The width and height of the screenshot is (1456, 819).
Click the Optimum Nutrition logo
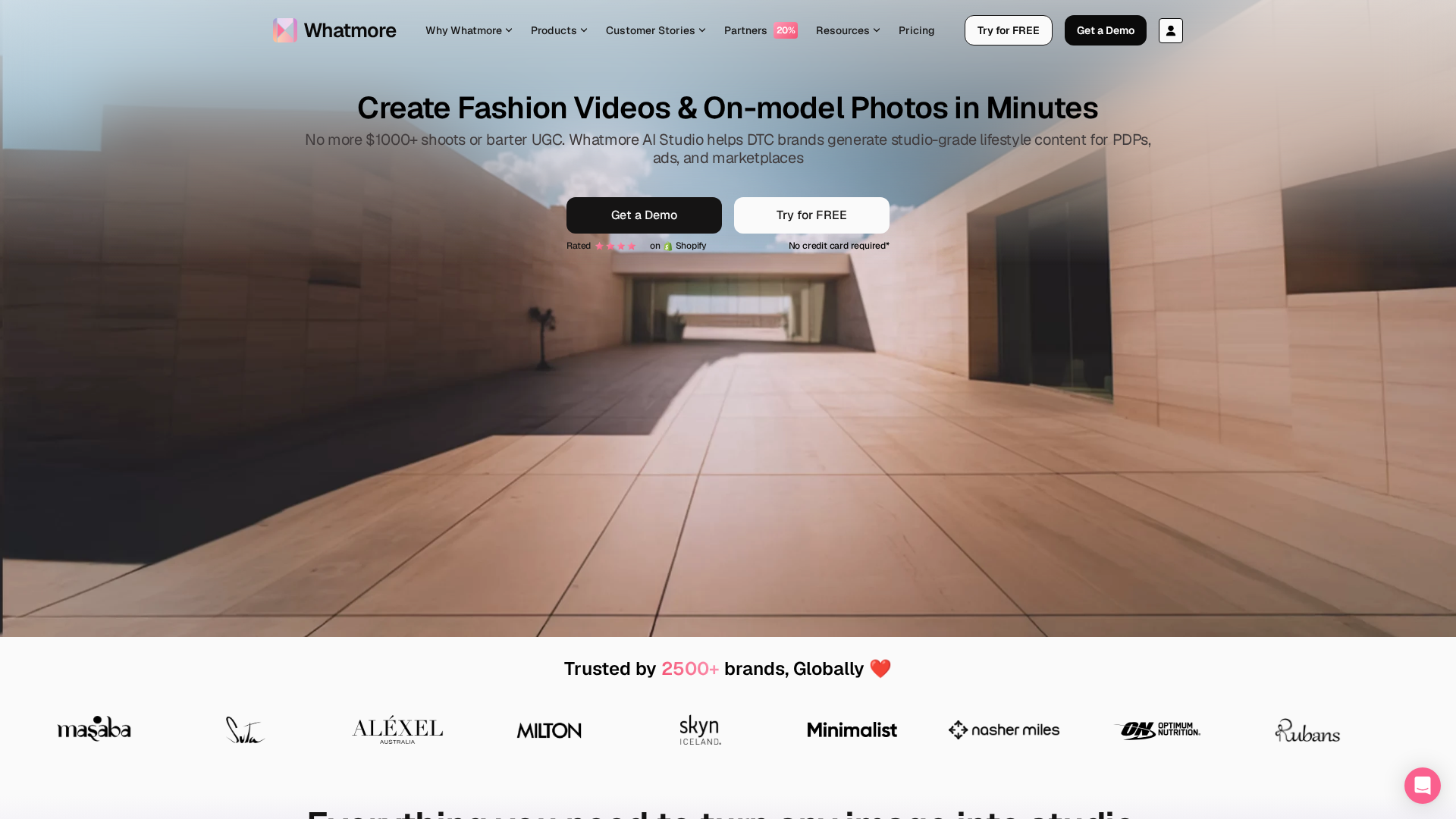coord(1156,730)
